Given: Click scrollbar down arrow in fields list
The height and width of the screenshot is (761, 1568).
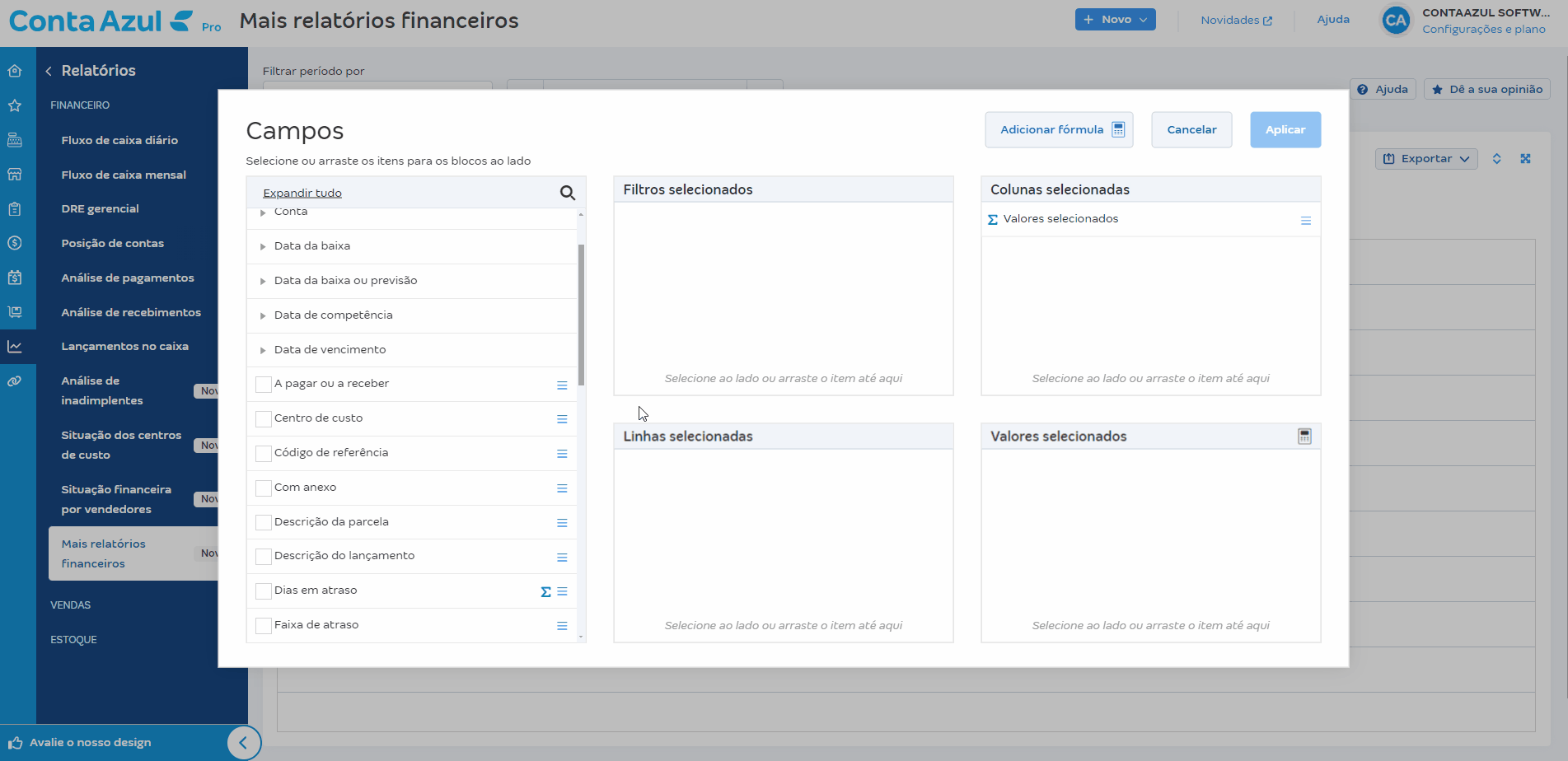Looking at the screenshot, I should pos(581,637).
